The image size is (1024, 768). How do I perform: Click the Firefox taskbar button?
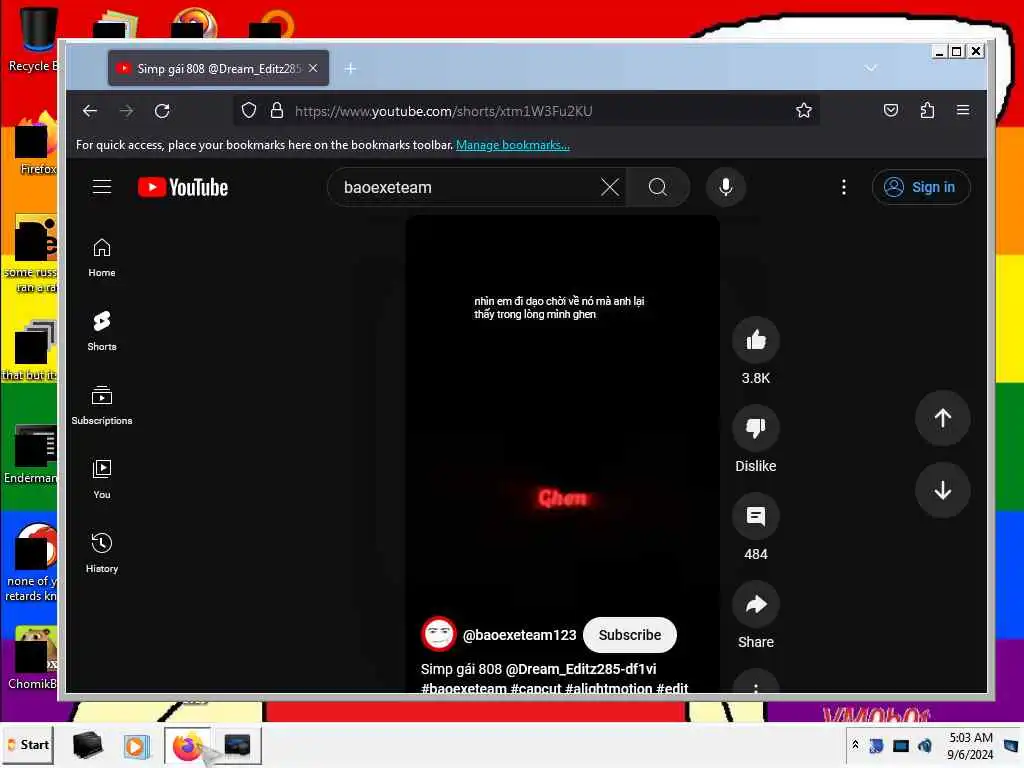[187, 745]
